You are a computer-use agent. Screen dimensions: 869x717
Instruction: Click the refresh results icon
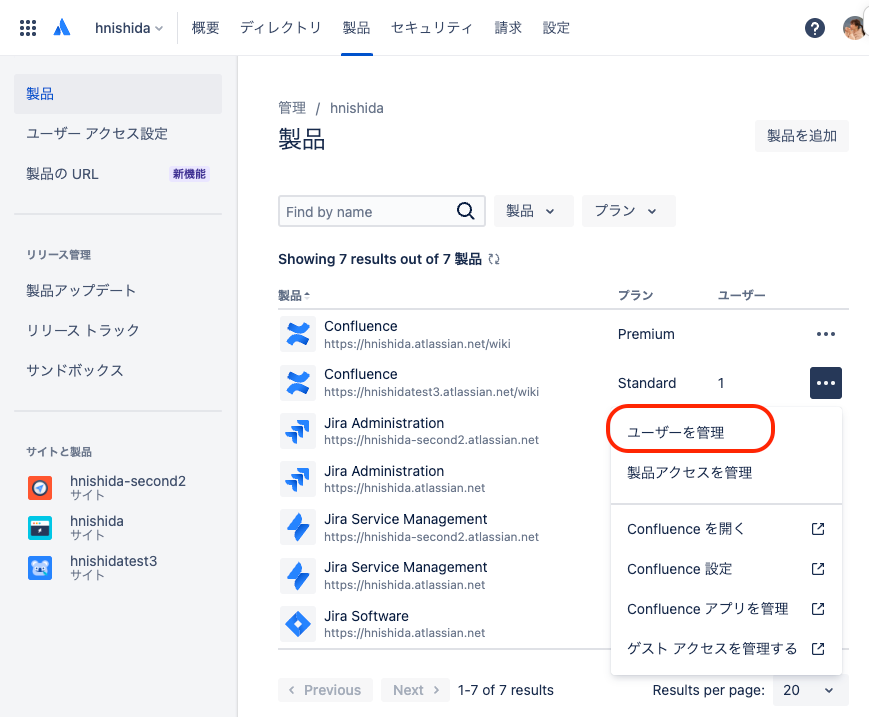tap(494, 259)
